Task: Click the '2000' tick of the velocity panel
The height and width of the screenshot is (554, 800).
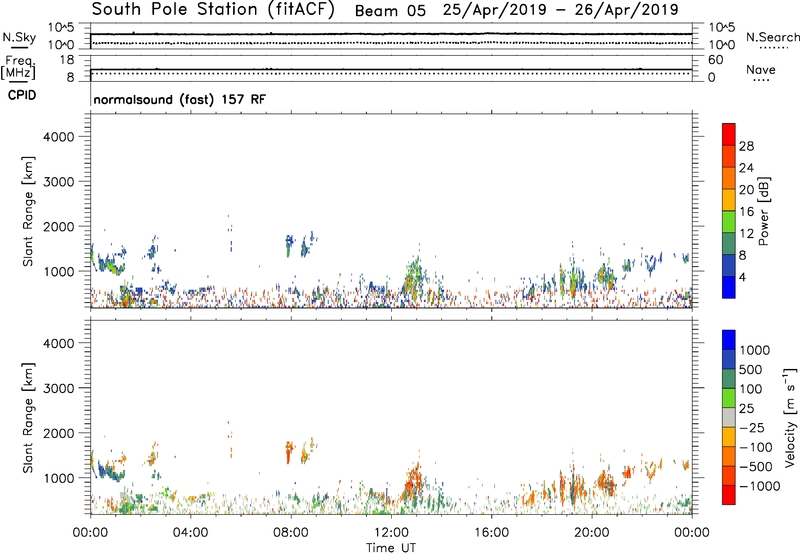Action: click(x=58, y=433)
